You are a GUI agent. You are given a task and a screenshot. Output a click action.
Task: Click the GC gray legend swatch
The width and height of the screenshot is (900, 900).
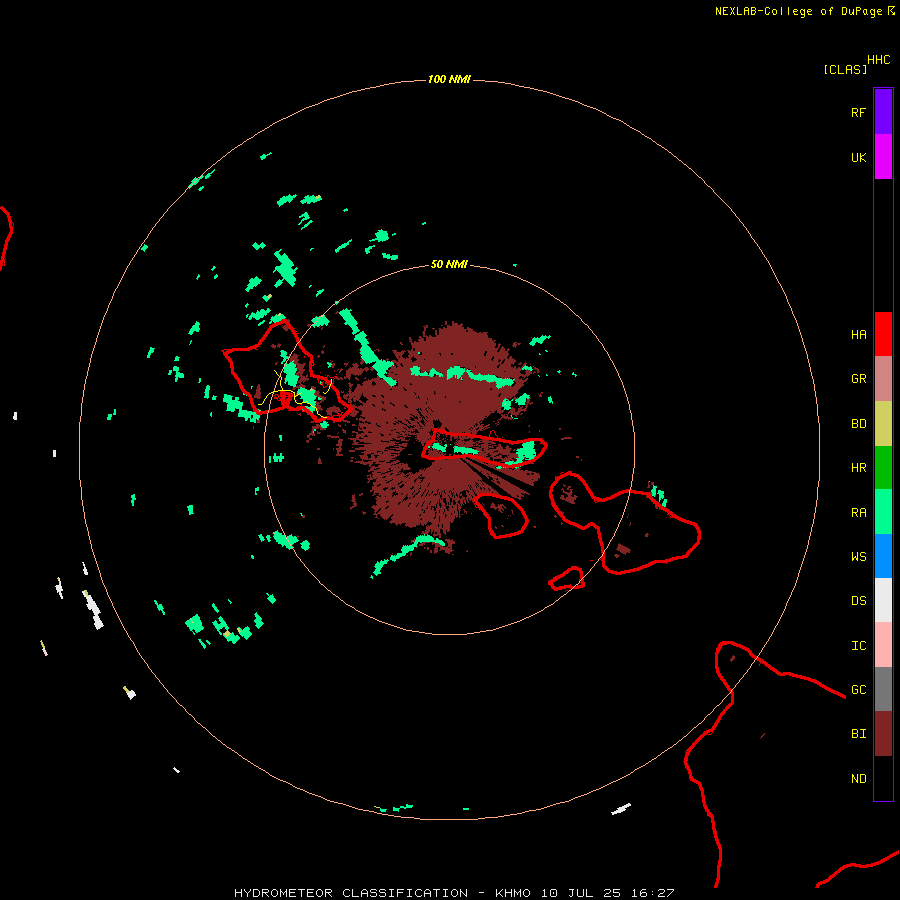[883, 689]
